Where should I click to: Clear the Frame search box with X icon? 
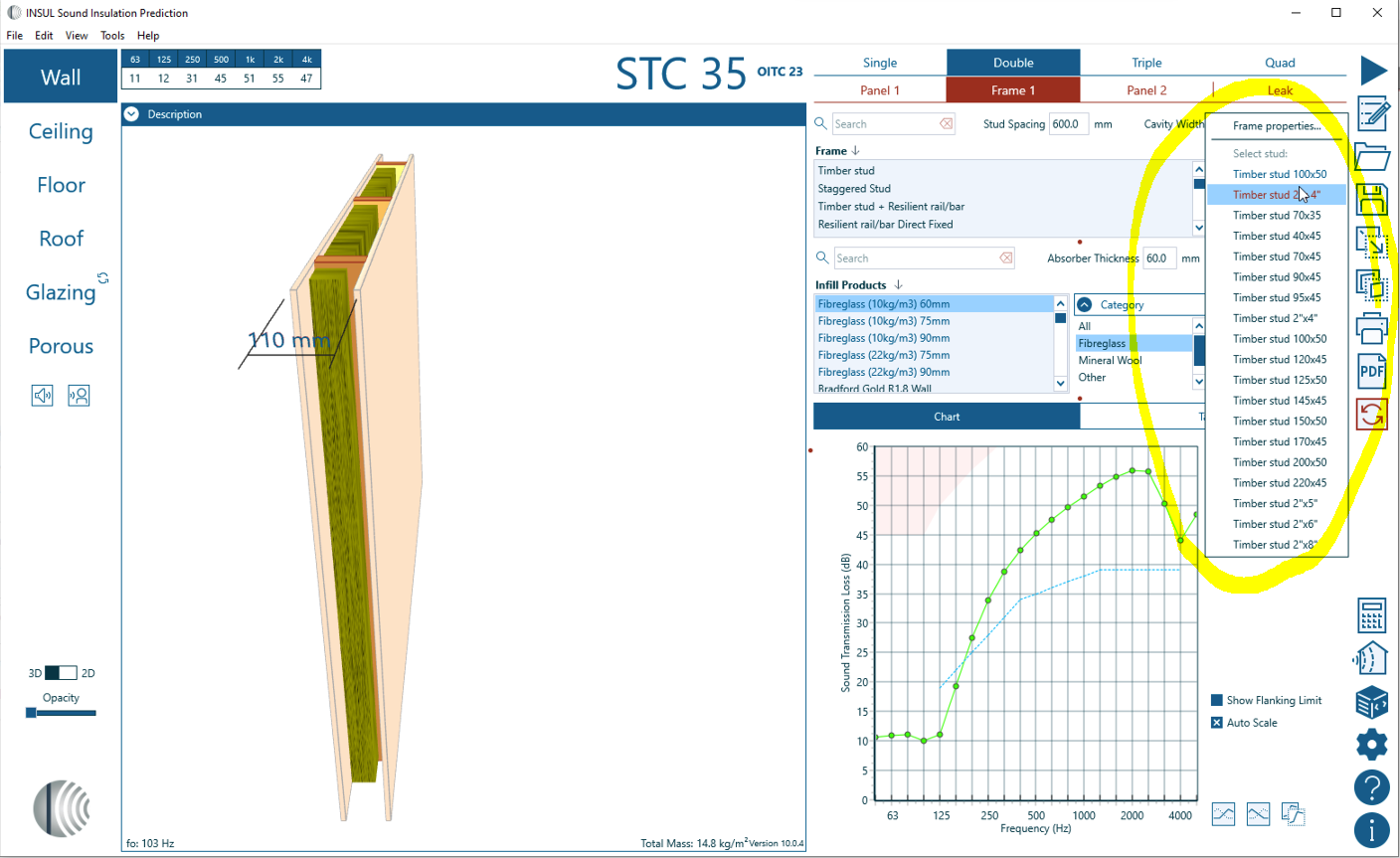pyautogui.click(x=946, y=124)
